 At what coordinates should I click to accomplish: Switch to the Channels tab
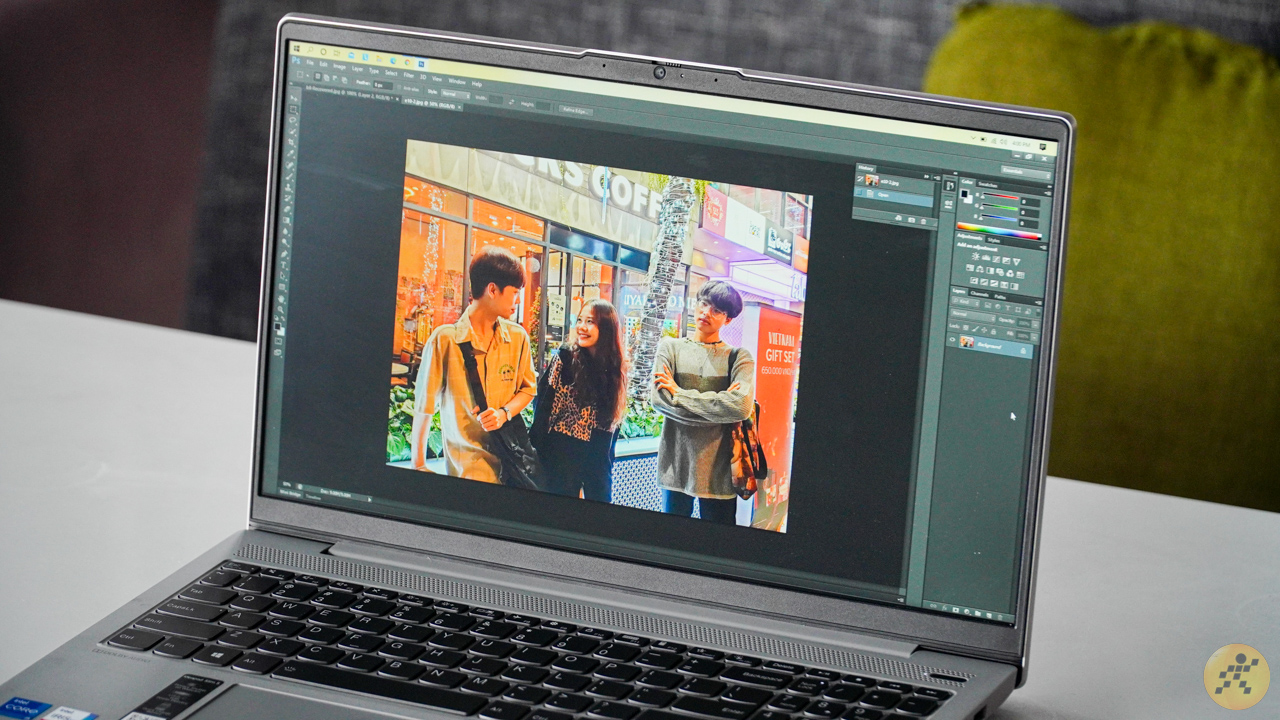pos(979,295)
